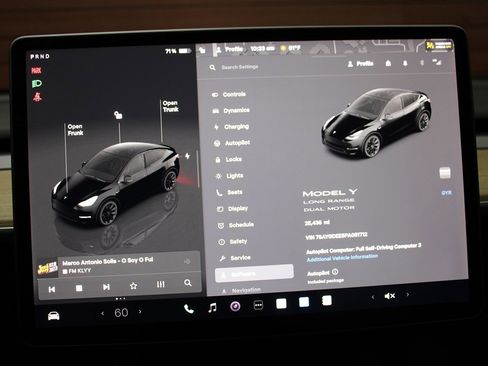The width and height of the screenshot is (488, 366).
Task: Tap the yellow badge at top-right corner
Action: click(439, 45)
